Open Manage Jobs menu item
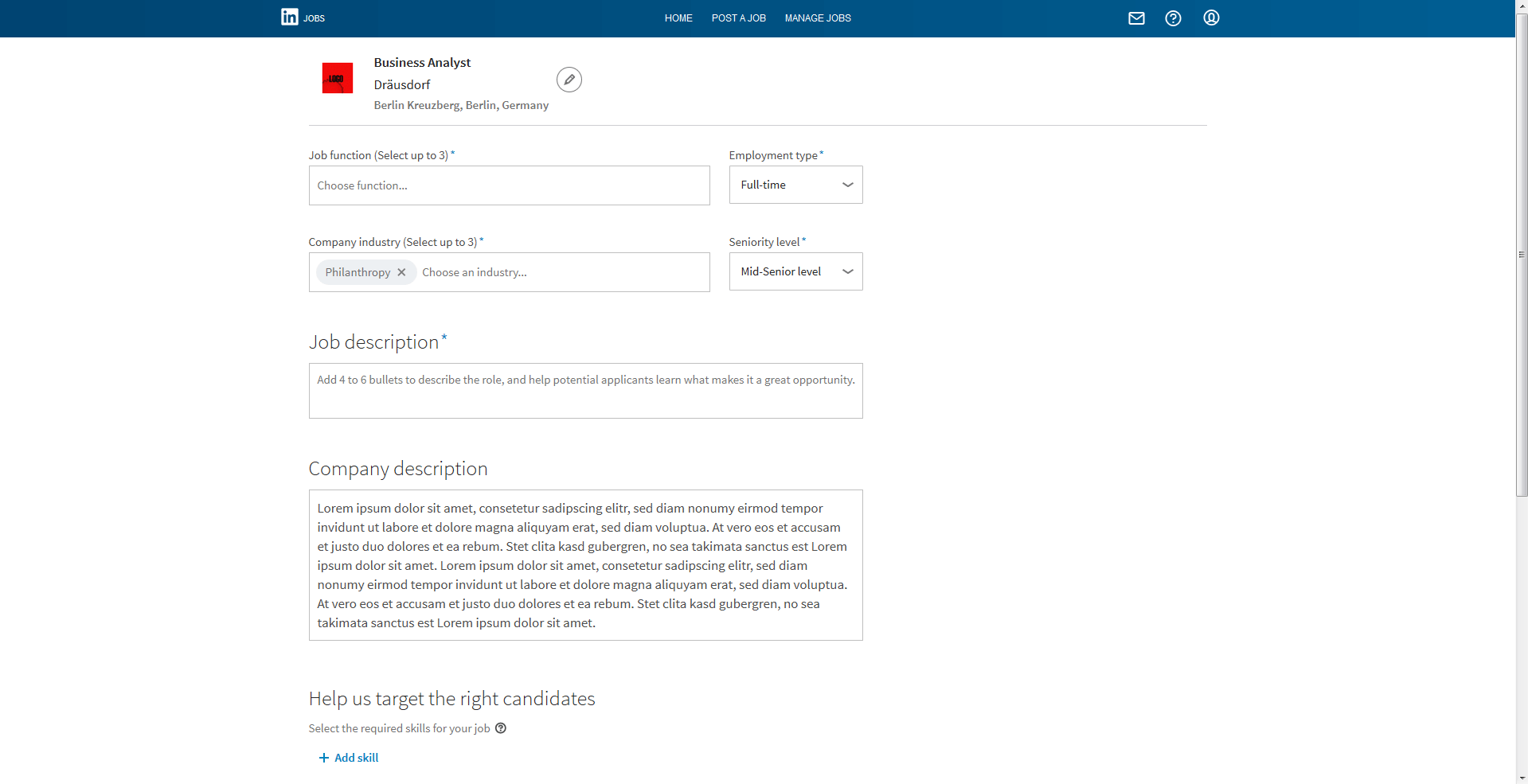The height and width of the screenshot is (784, 1528). (818, 18)
